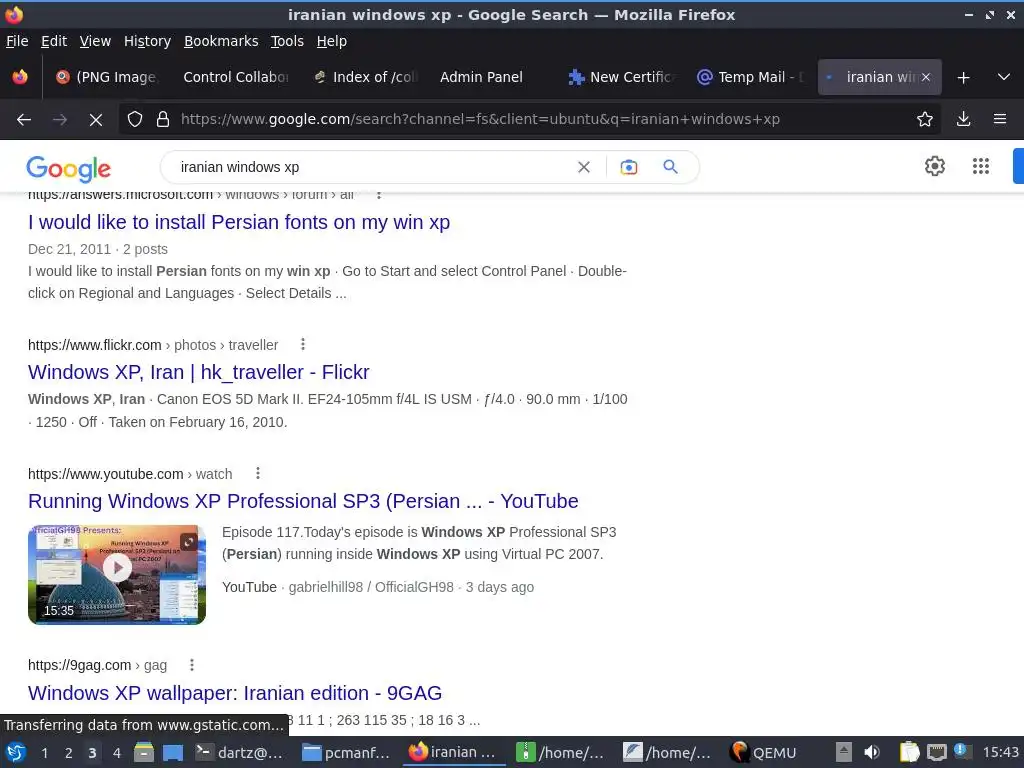Switch to workspace 2
Viewport: 1024px width, 768px height.
pos(69,753)
